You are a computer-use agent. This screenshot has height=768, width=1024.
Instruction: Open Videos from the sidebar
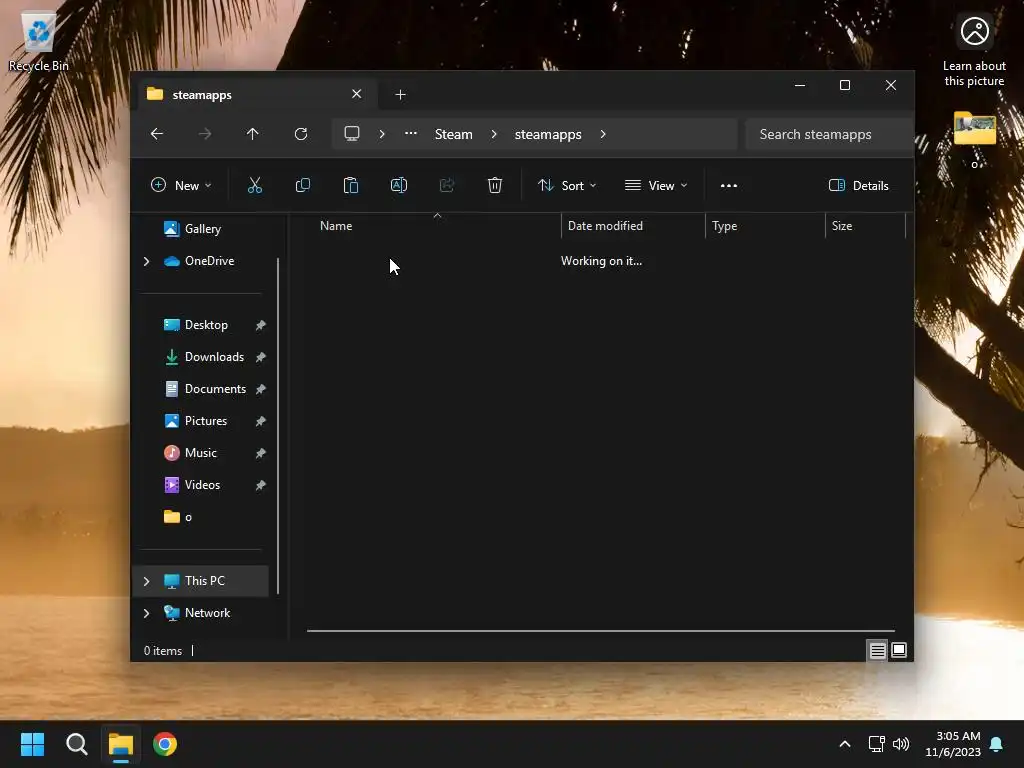[x=201, y=485]
